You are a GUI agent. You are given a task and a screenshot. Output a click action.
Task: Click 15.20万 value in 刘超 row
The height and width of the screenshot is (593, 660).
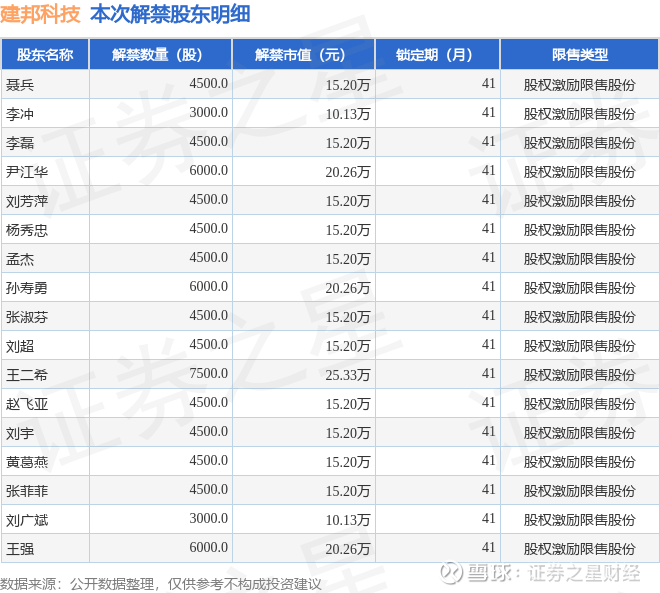348,346
